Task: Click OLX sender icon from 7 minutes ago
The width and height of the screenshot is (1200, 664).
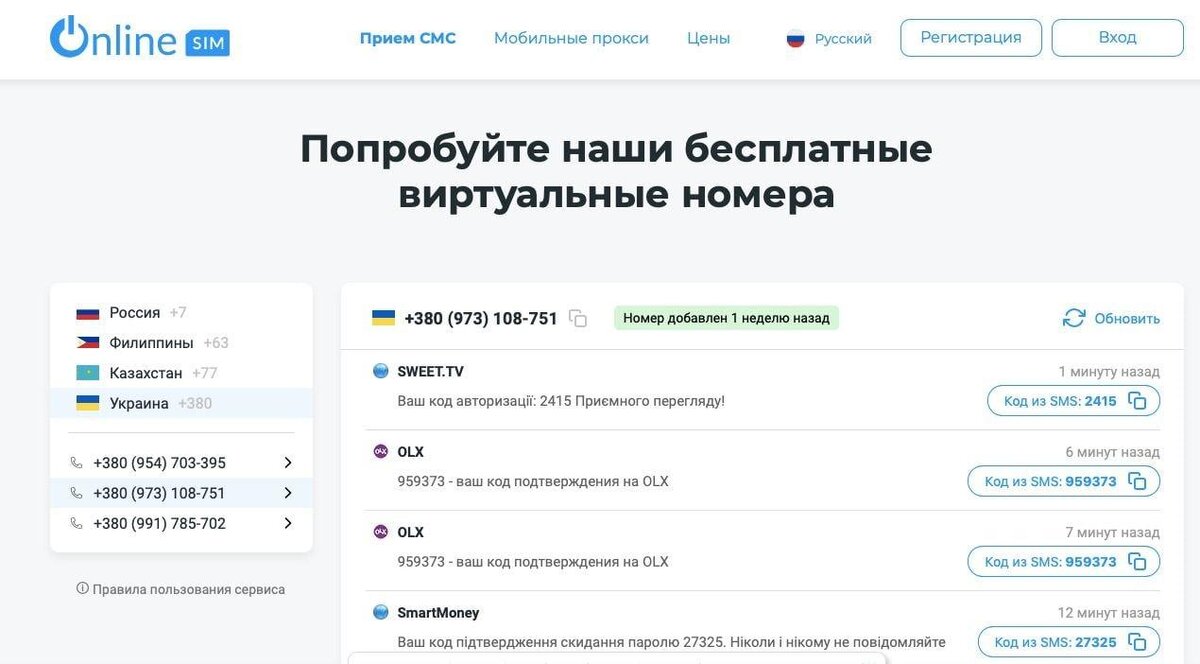Action: [x=380, y=532]
